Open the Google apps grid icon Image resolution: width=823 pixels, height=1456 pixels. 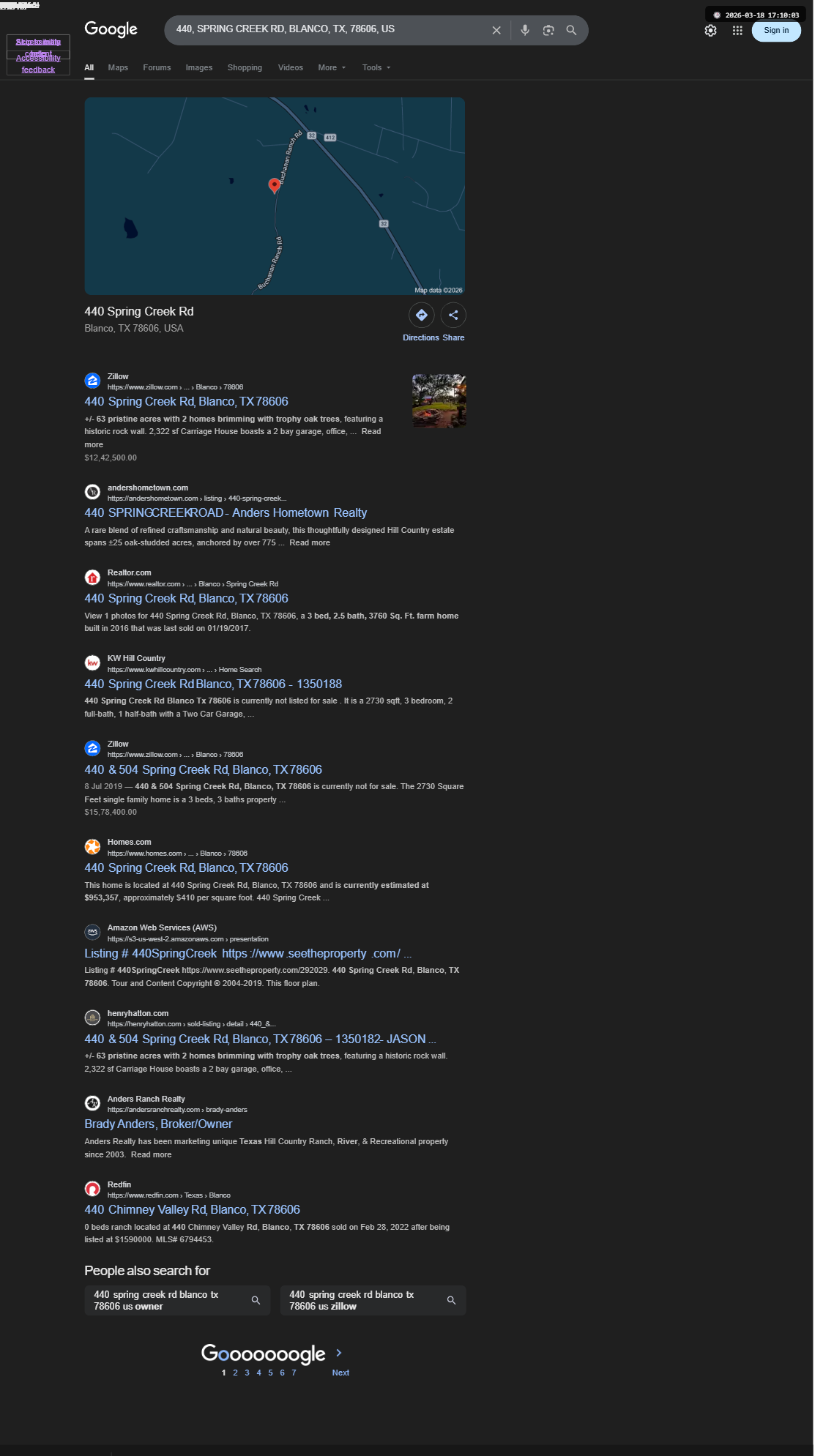737,30
